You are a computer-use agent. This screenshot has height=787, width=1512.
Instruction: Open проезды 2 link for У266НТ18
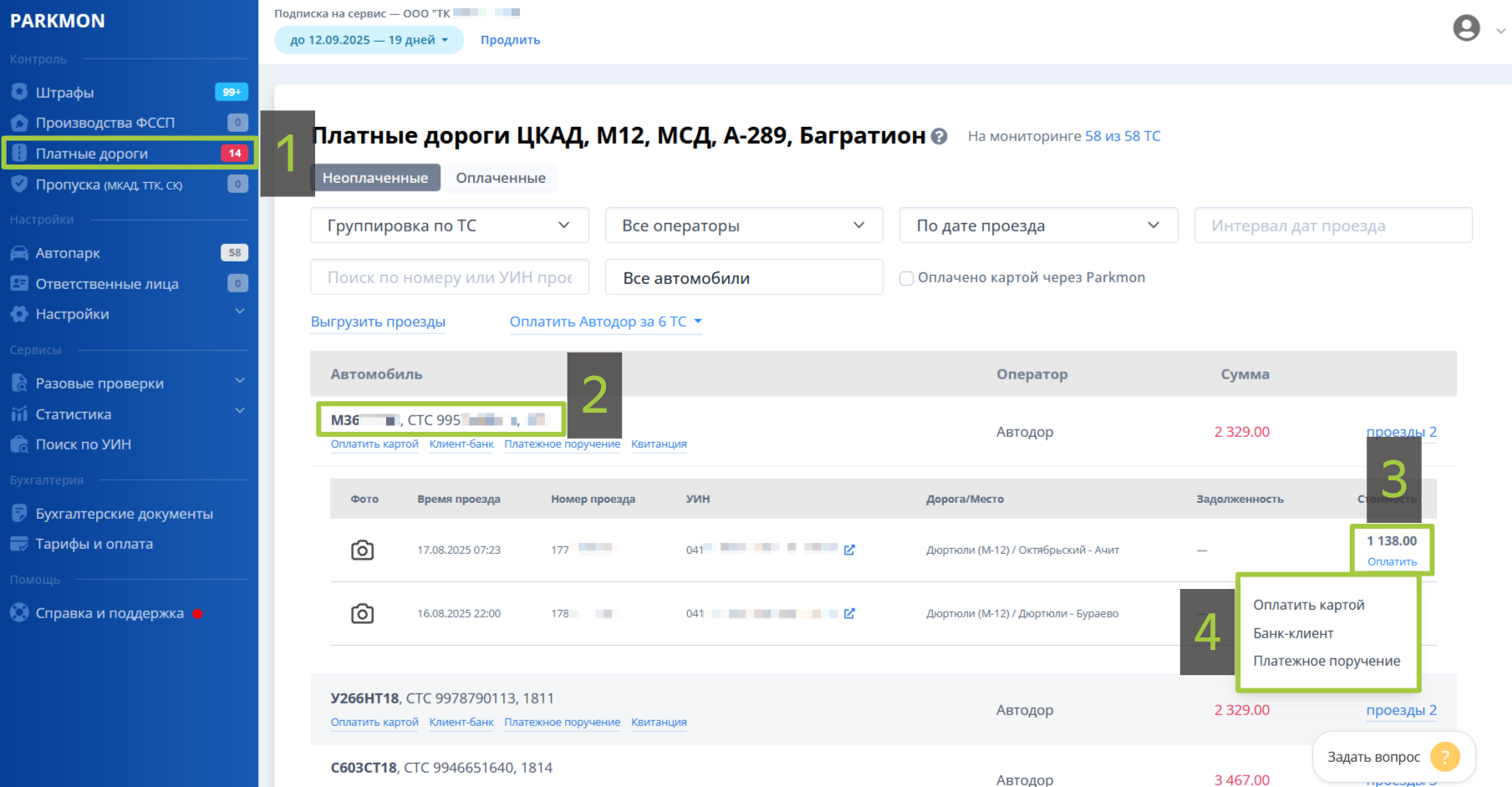(x=1402, y=710)
